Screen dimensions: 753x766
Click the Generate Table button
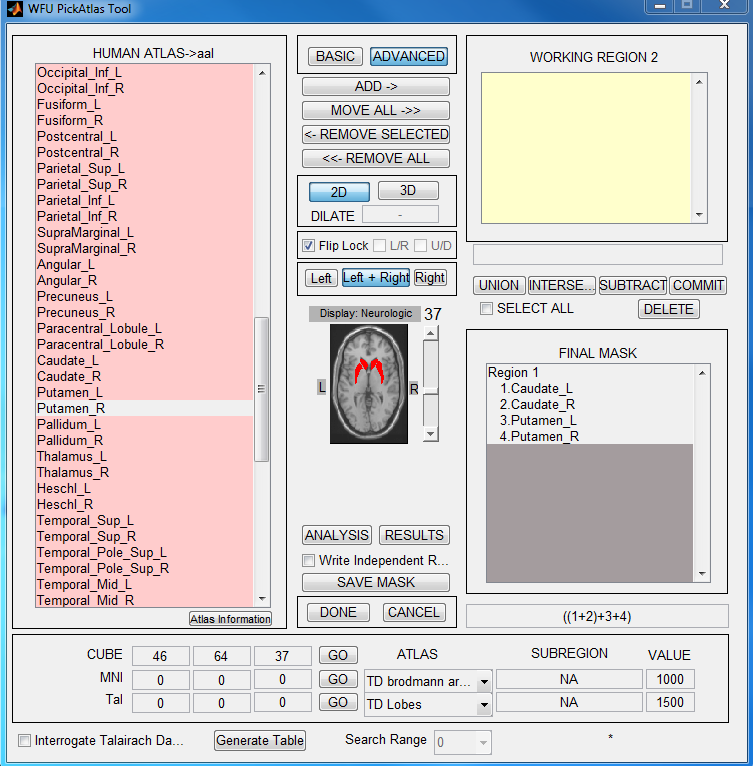click(x=260, y=740)
